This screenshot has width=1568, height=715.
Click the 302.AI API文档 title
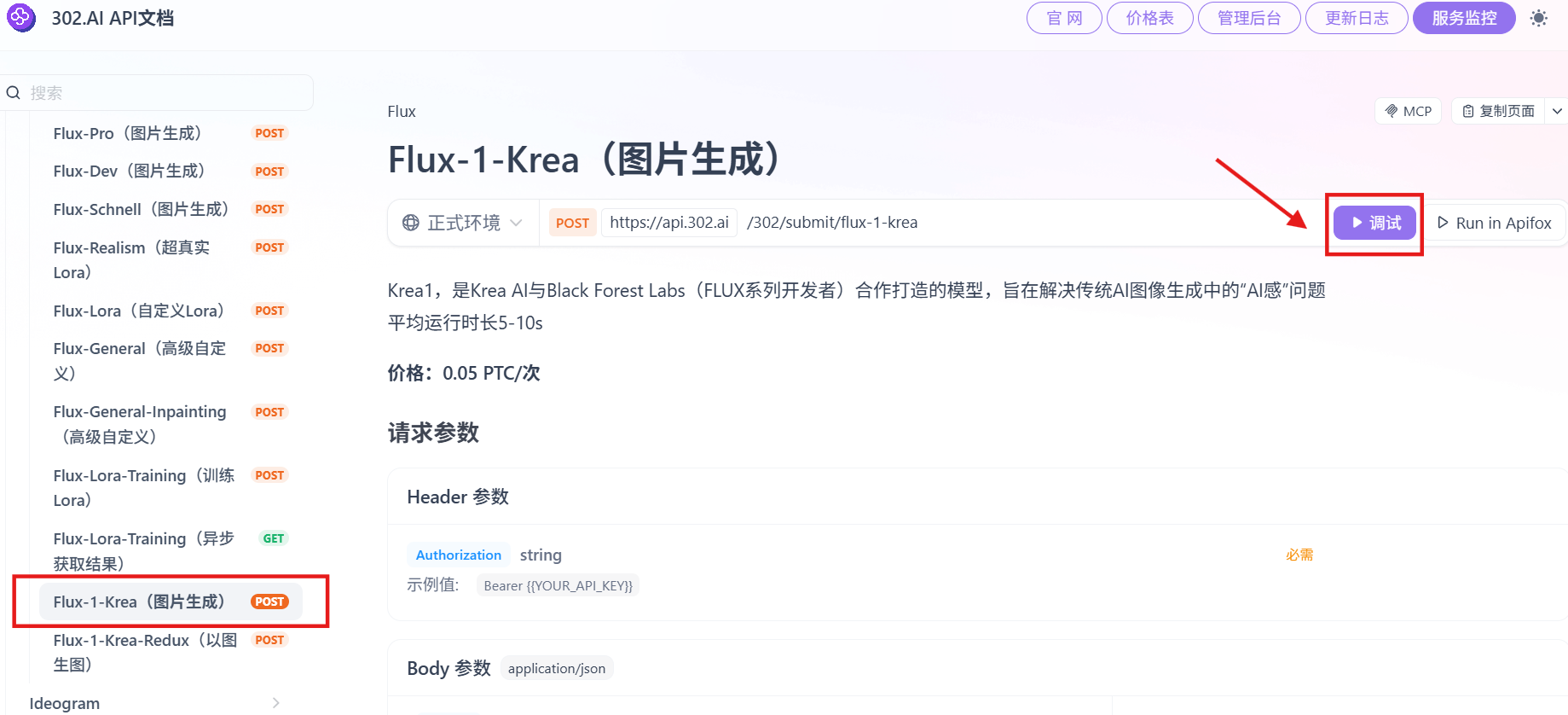[113, 18]
